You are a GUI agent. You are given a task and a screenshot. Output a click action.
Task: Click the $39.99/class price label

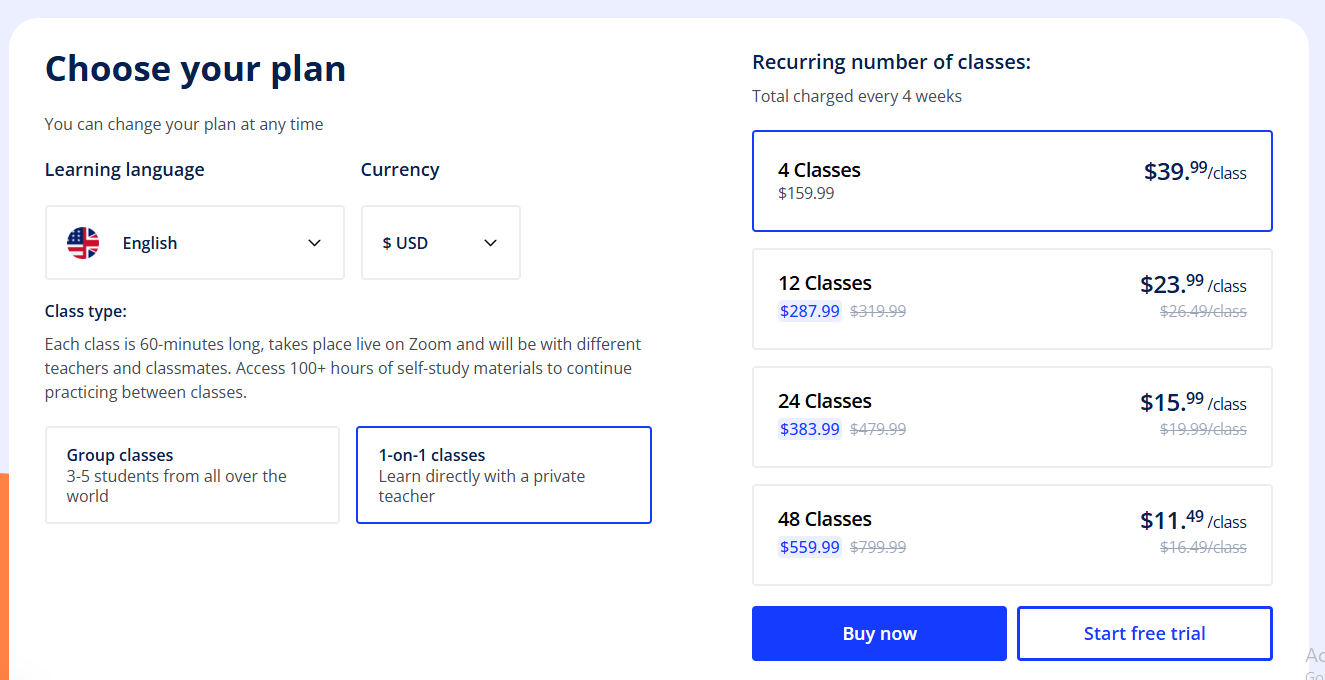(1194, 171)
